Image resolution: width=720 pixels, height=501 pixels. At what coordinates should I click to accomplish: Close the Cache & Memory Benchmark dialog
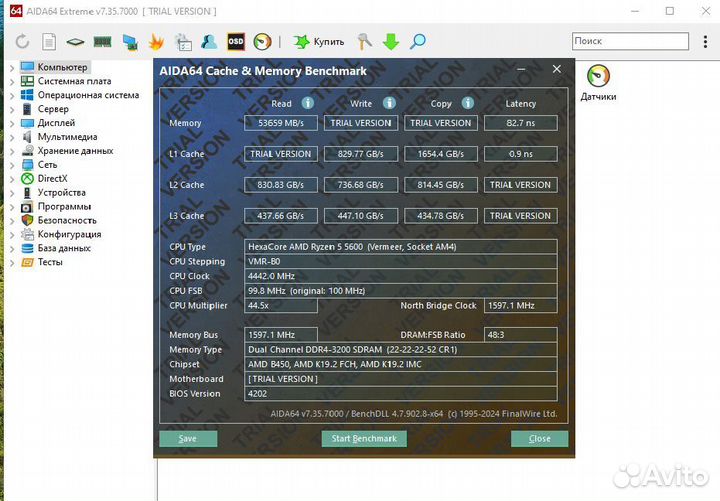click(x=556, y=70)
